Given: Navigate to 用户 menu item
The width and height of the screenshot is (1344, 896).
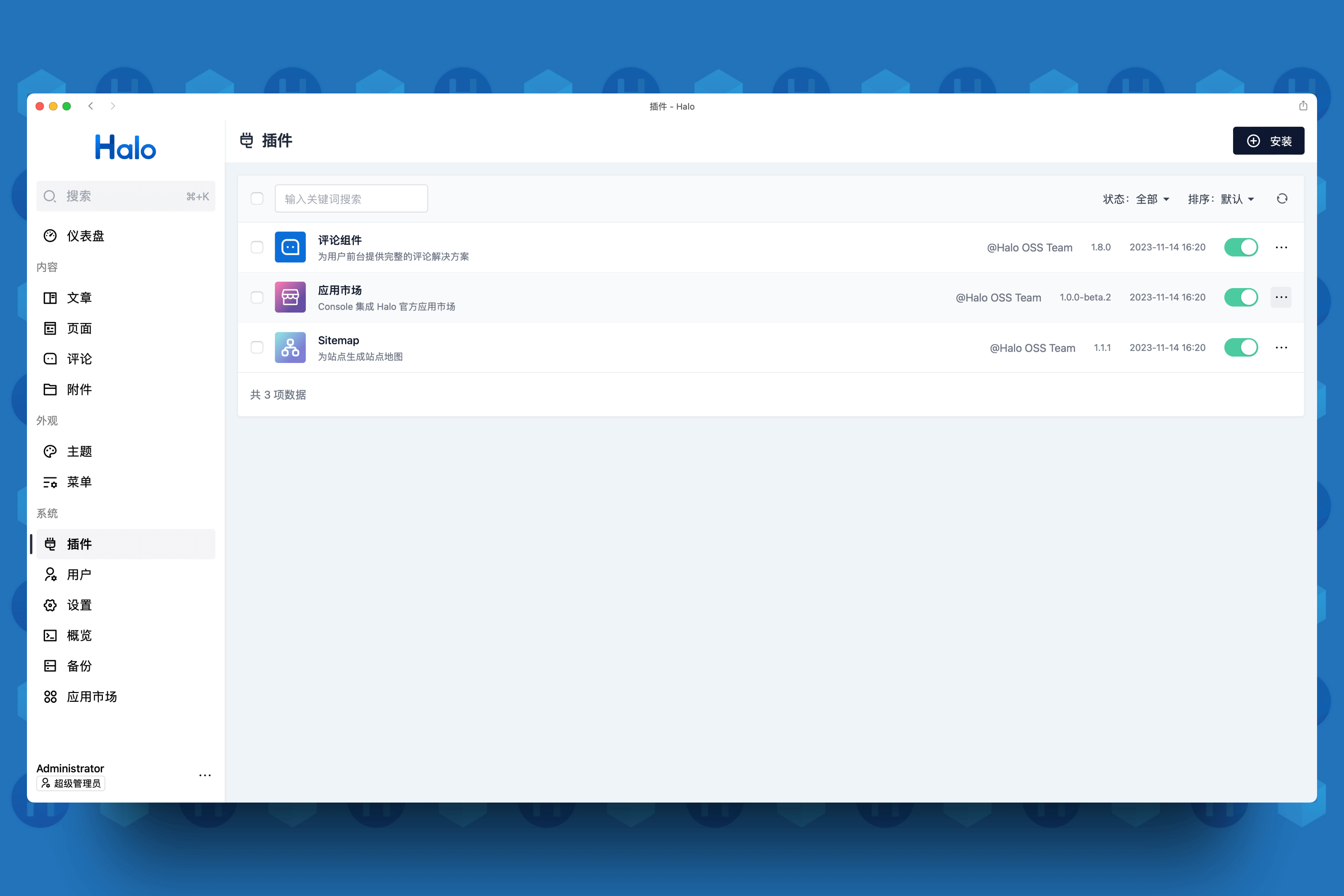Looking at the screenshot, I should [x=126, y=575].
